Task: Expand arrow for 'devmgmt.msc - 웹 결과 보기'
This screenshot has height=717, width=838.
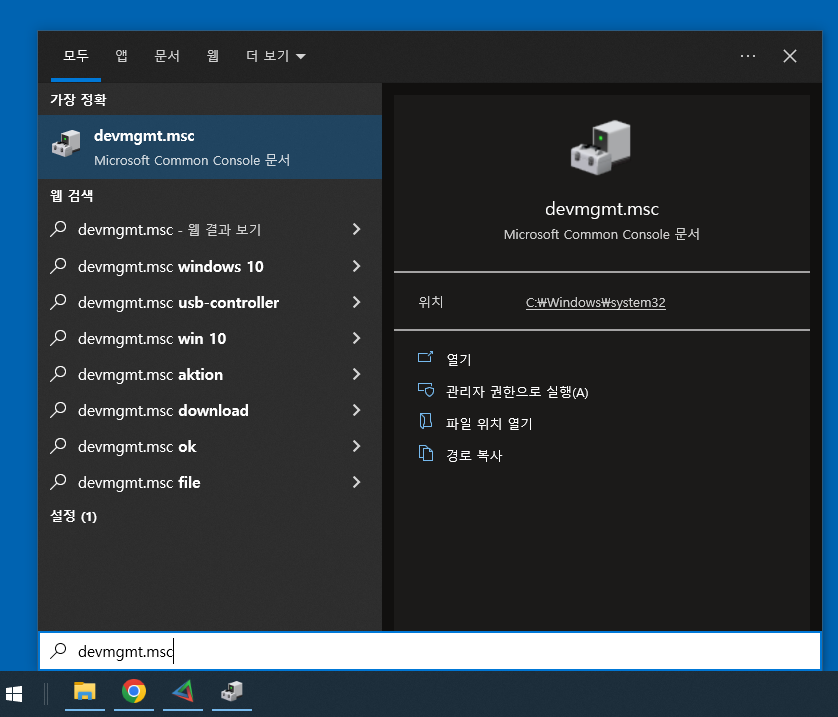Action: pos(356,229)
